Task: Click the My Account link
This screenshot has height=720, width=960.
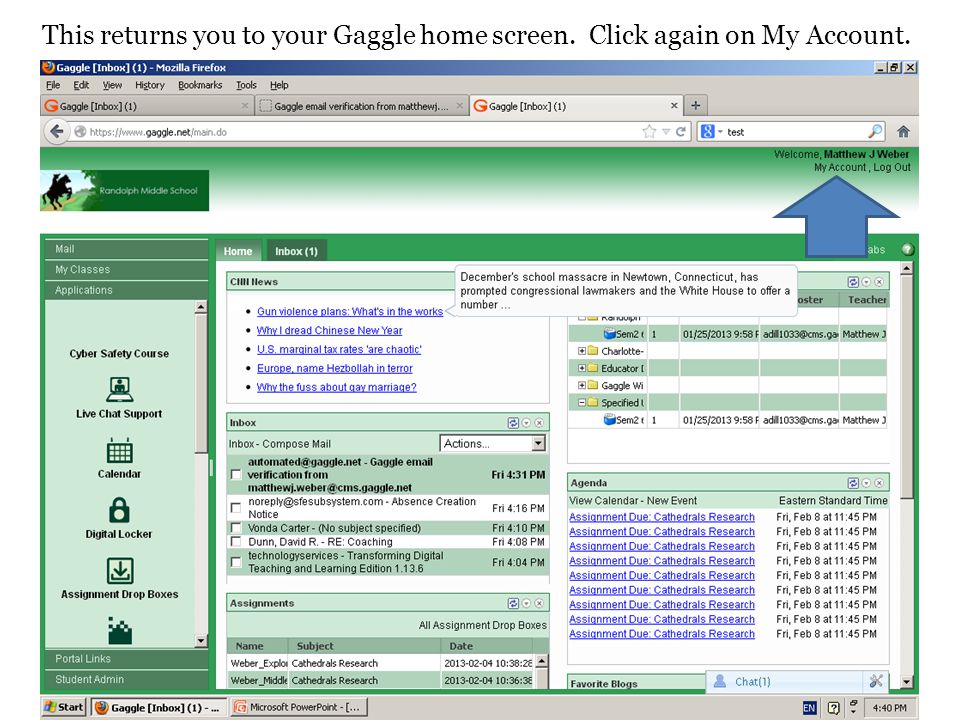Action: point(840,167)
